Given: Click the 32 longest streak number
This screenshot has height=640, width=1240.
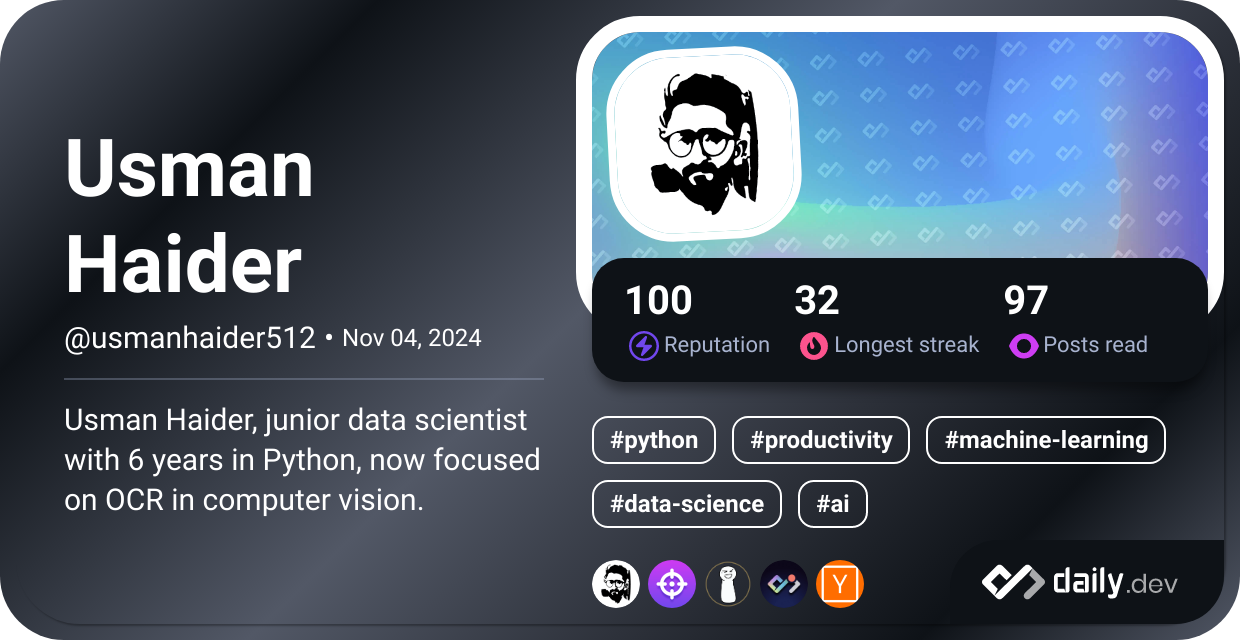Looking at the screenshot, I should coord(816,301).
